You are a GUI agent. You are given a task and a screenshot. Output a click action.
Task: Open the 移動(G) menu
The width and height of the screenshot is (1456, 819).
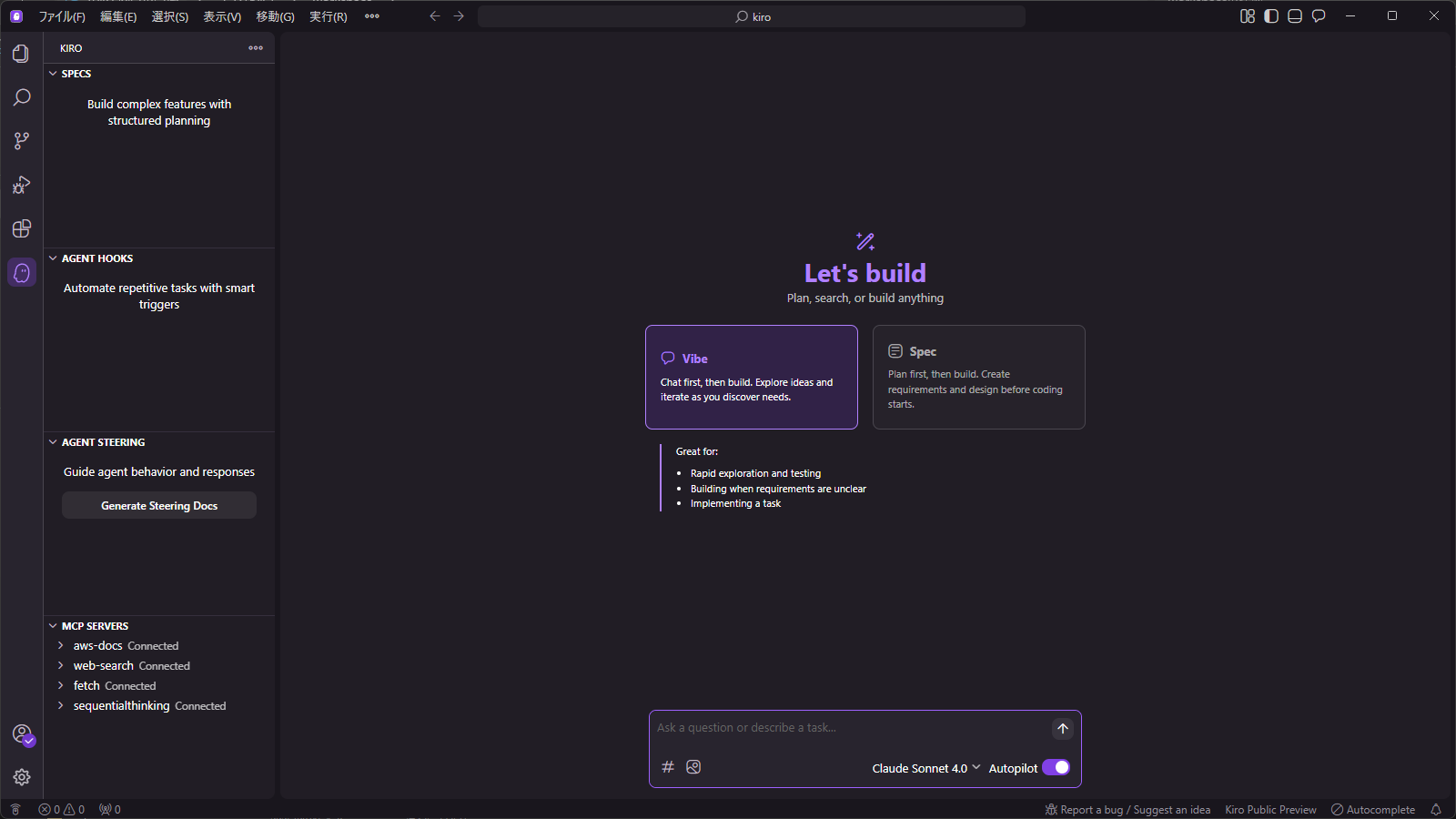click(x=275, y=16)
